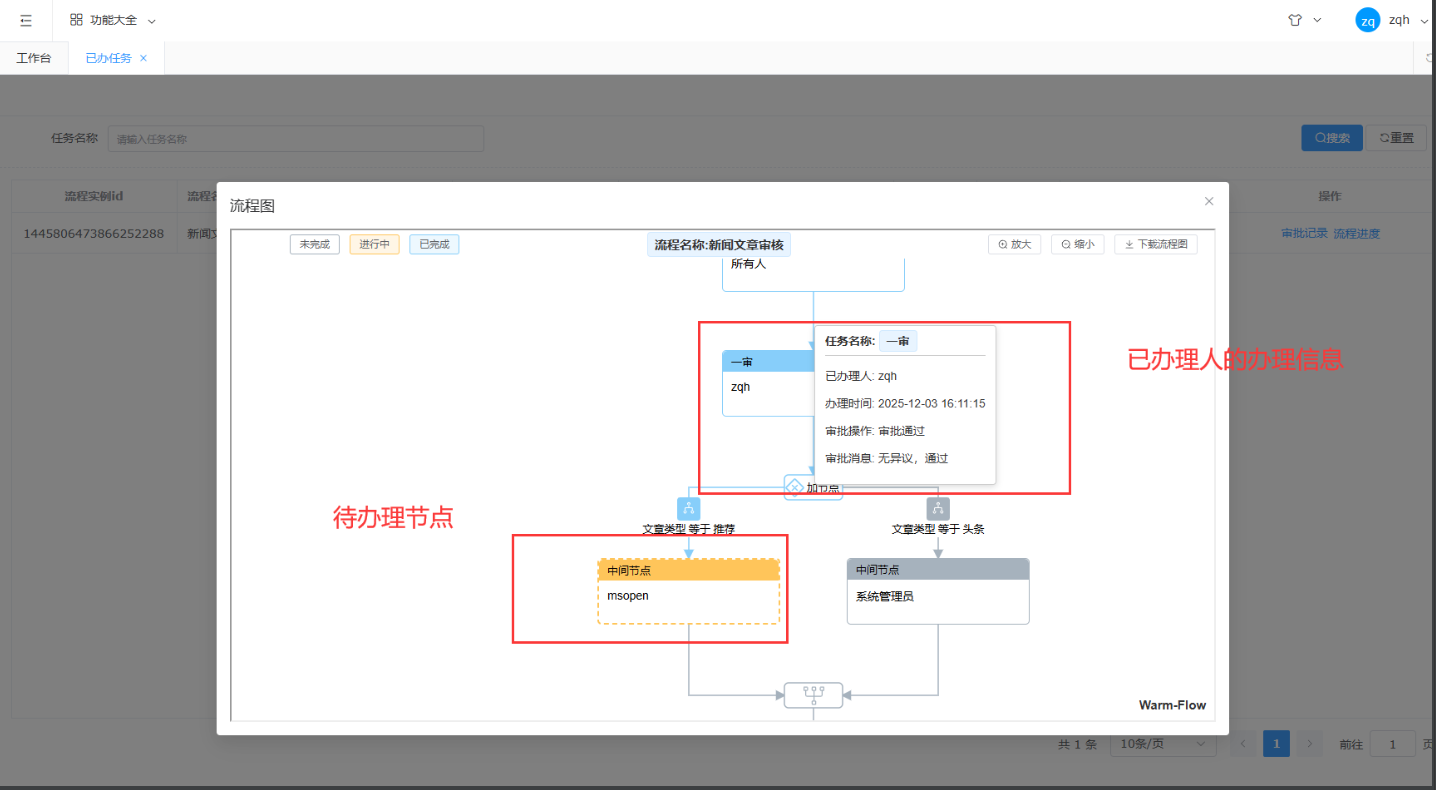1436x790 pixels.
Task: Click the 已完成 legend tag
Action: (434, 244)
